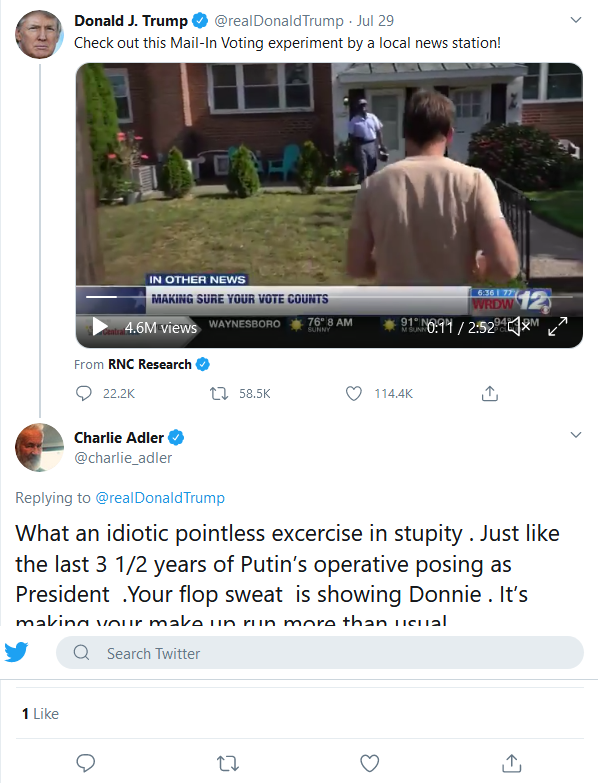Open Charlie Adler tweet options chevron
Image resolution: width=598 pixels, height=783 pixels.
576,435
